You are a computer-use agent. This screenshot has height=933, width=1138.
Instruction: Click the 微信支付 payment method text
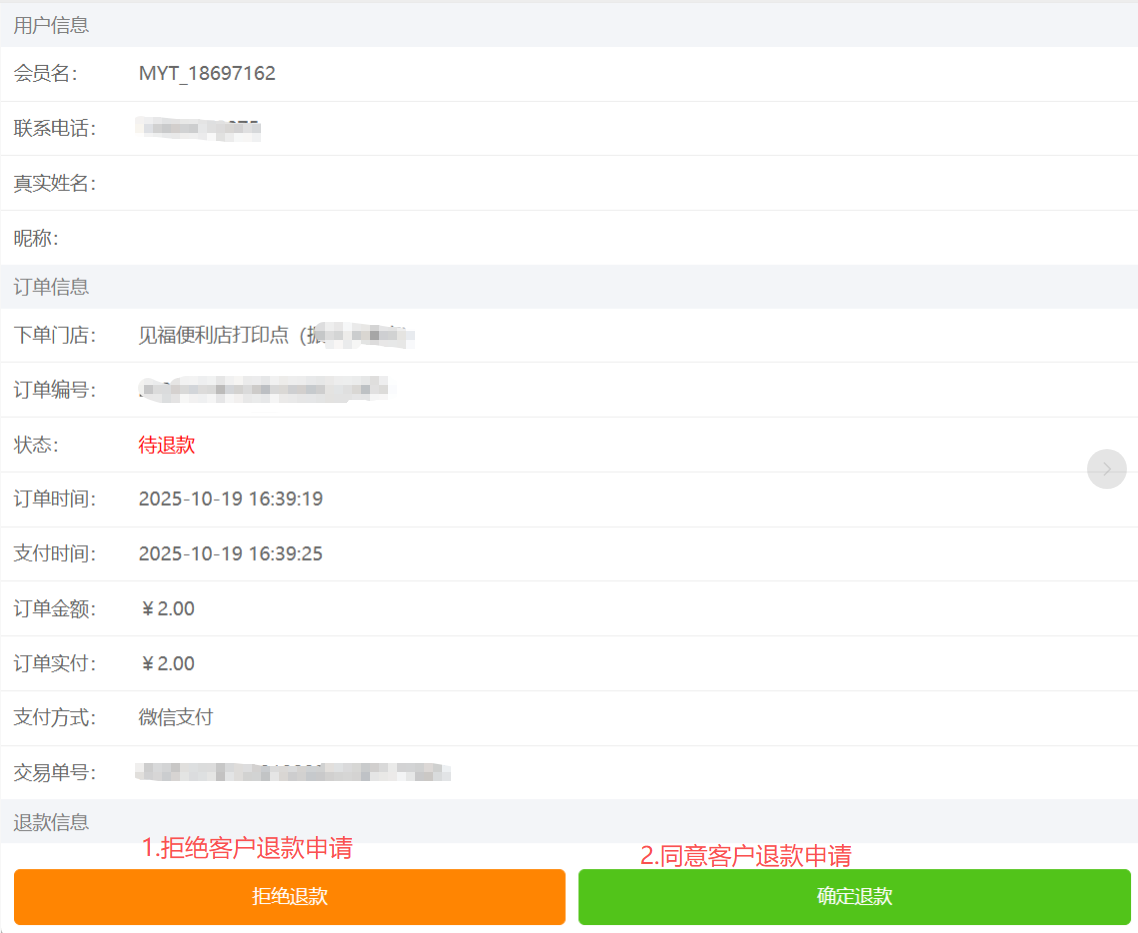coord(175,717)
